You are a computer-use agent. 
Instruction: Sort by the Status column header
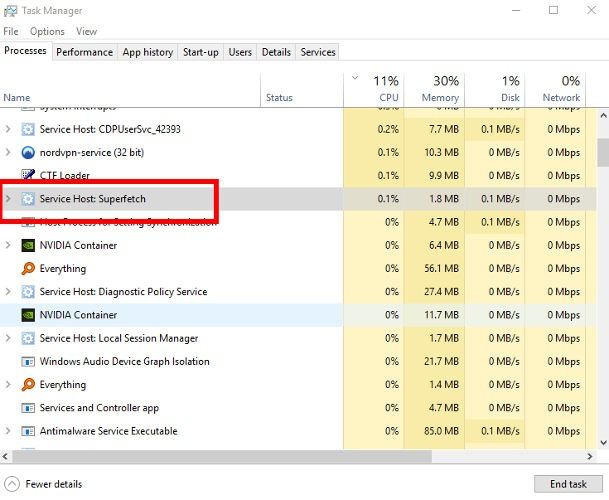tap(302, 90)
